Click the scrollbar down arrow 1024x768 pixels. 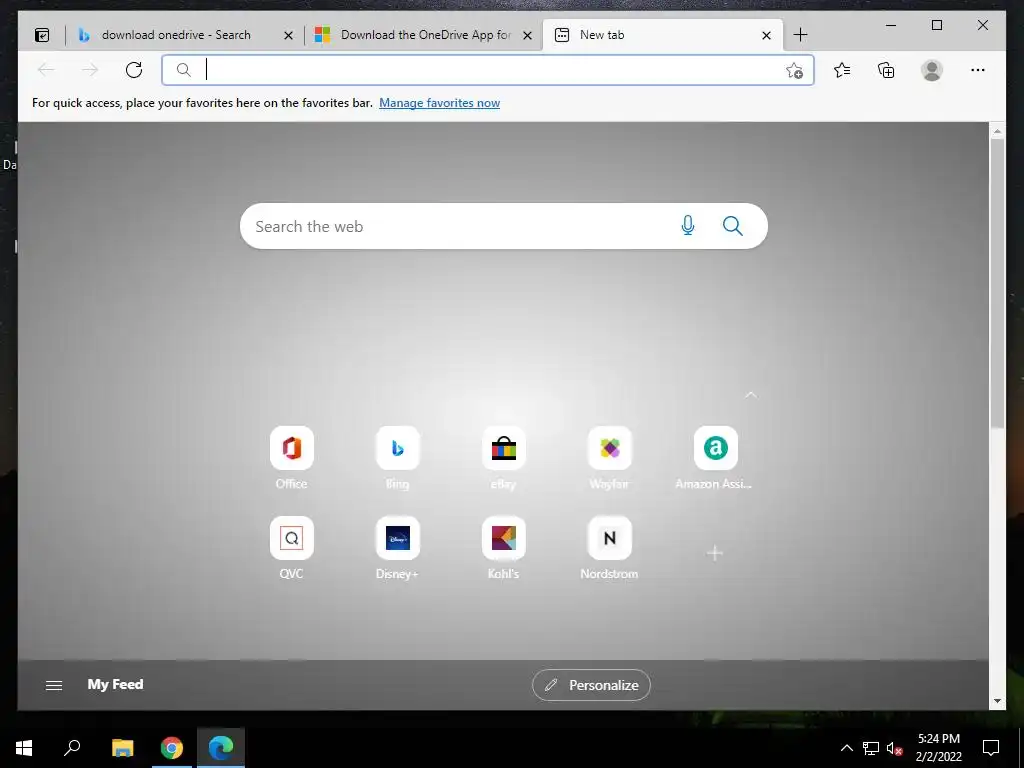tap(997, 701)
